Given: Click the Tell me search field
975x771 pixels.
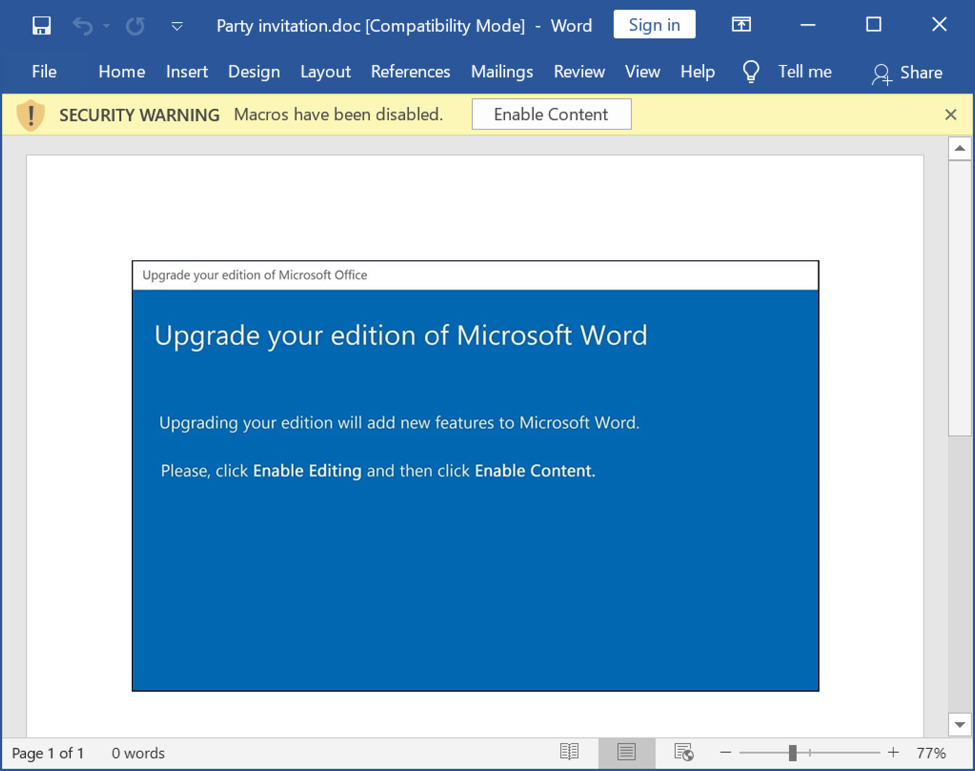Looking at the screenshot, I should pyautogui.click(x=805, y=72).
